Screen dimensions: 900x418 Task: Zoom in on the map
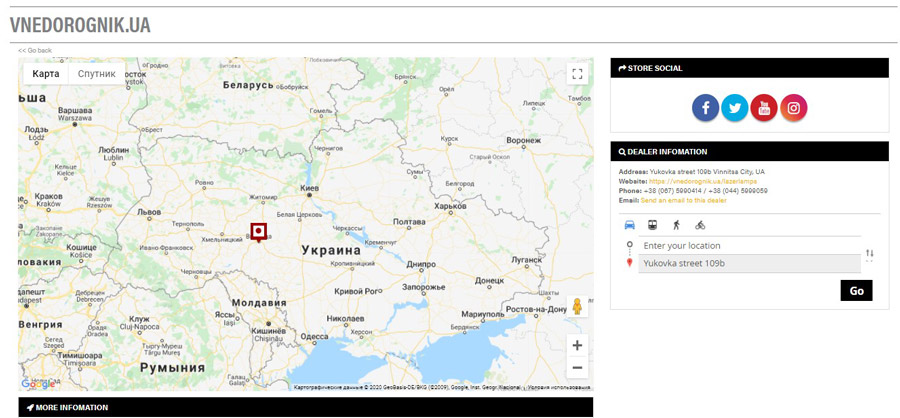click(x=577, y=345)
